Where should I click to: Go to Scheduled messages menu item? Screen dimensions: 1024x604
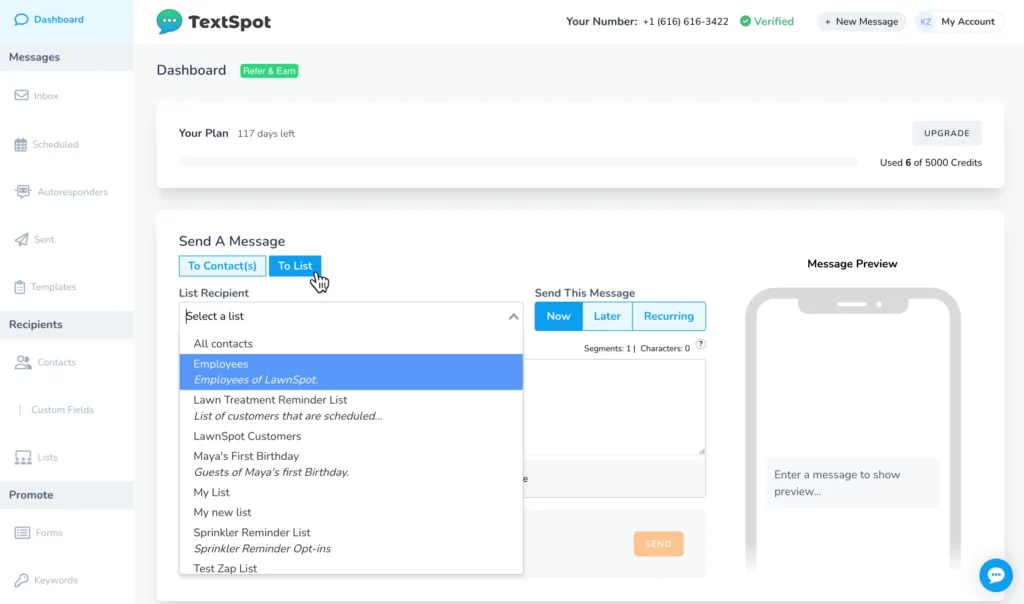55,144
